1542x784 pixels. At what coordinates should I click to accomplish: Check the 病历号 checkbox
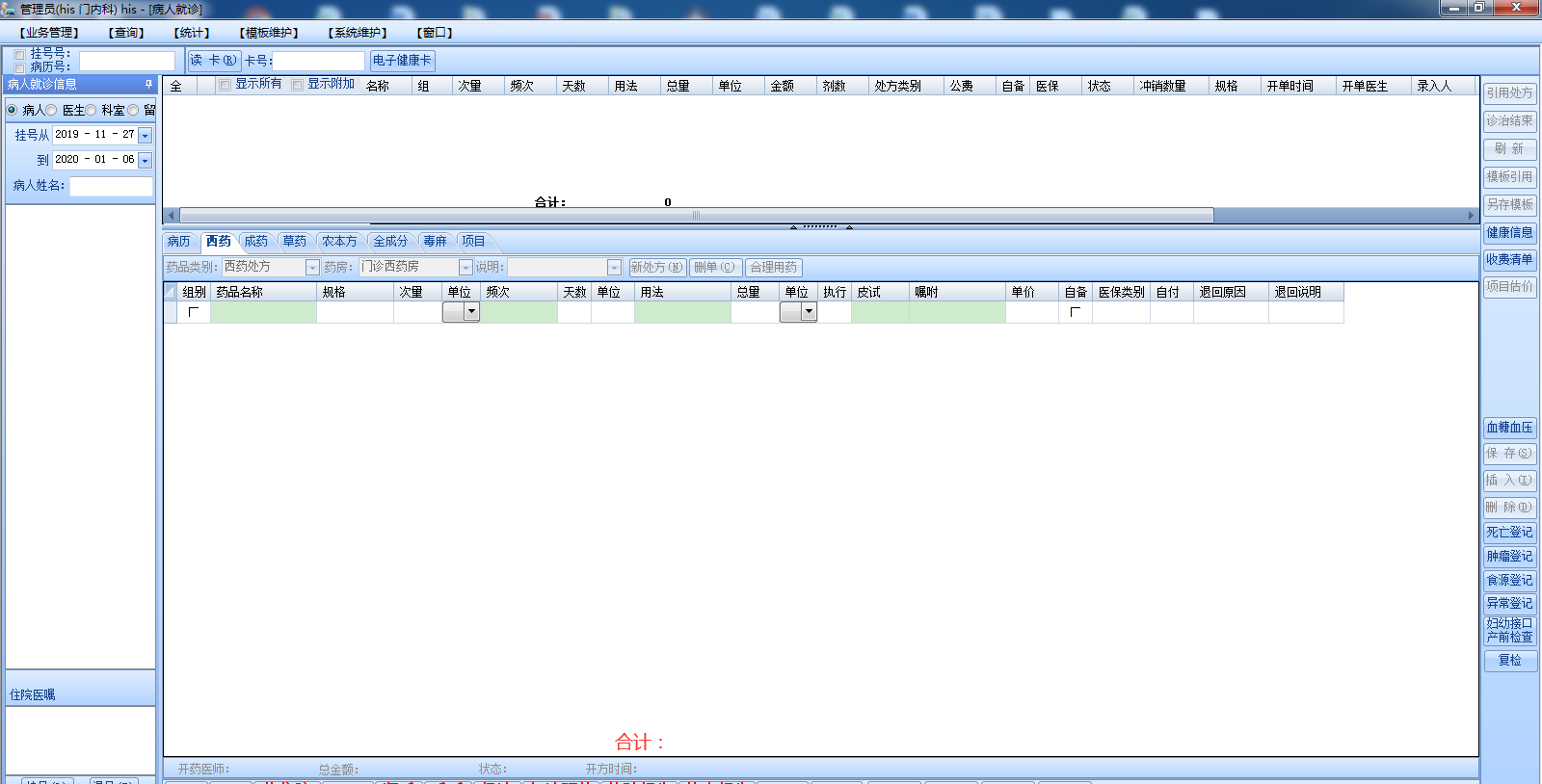[x=19, y=67]
